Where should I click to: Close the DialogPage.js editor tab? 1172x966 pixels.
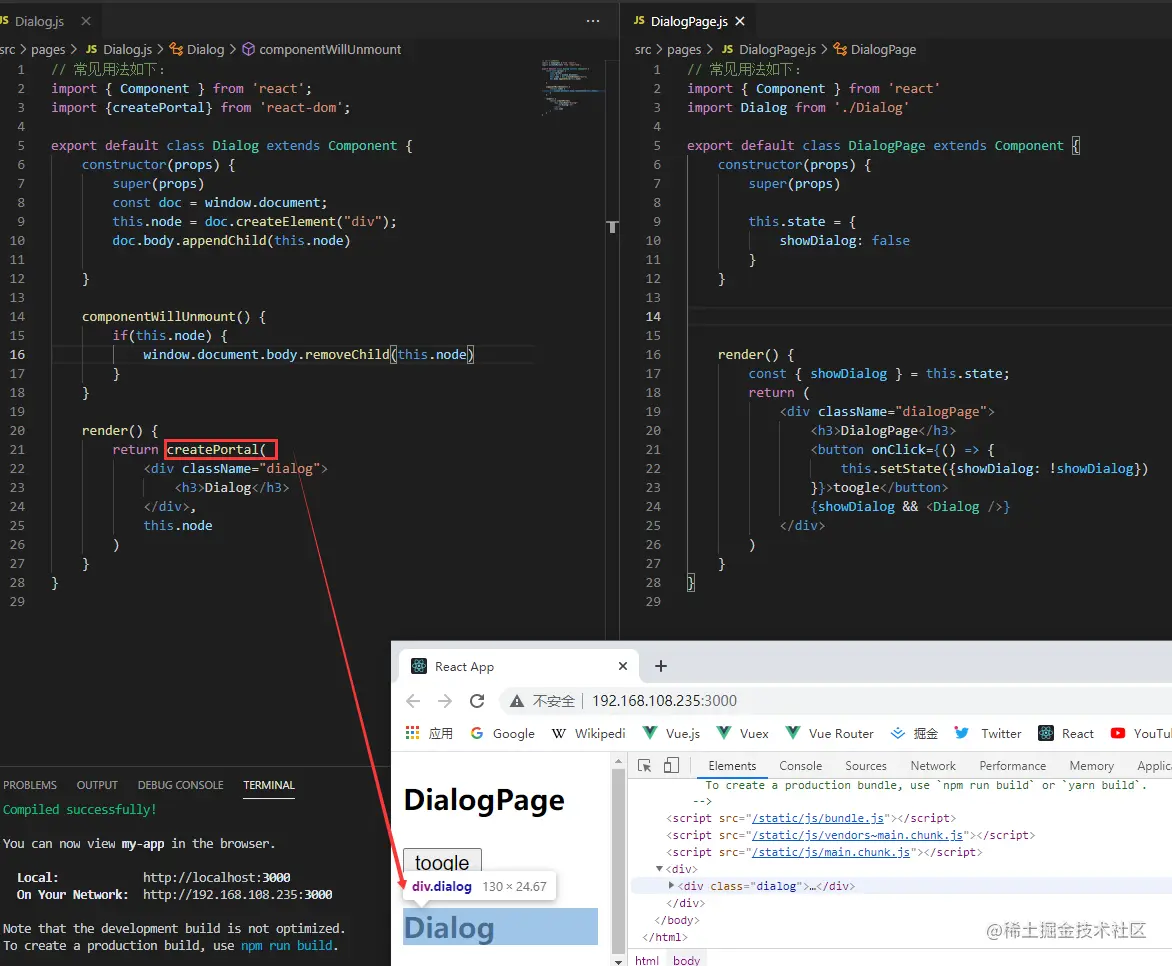[x=740, y=21]
